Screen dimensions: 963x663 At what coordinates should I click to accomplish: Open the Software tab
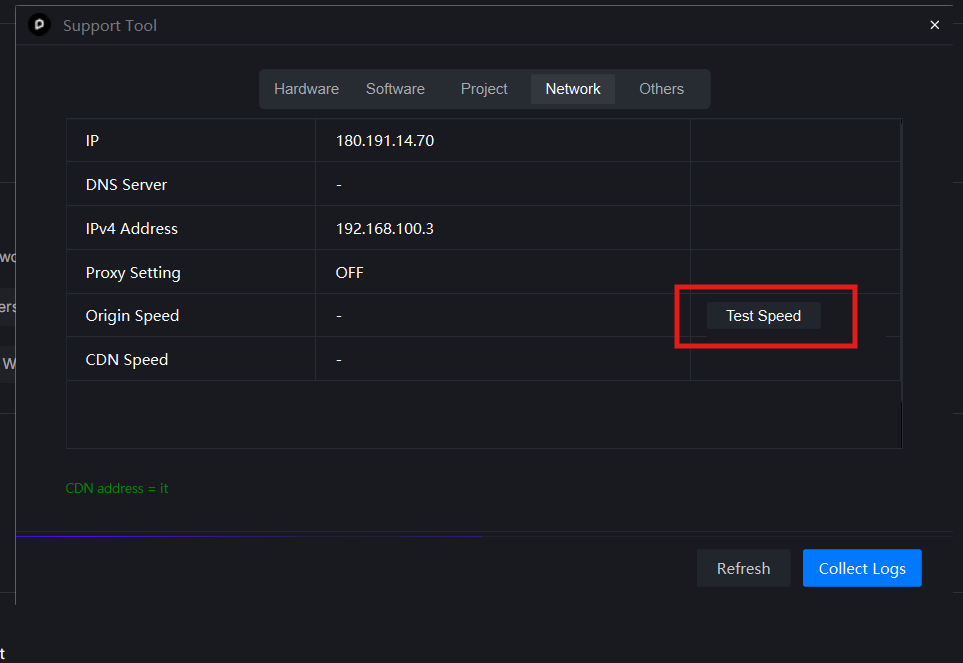[x=395, y=89]
